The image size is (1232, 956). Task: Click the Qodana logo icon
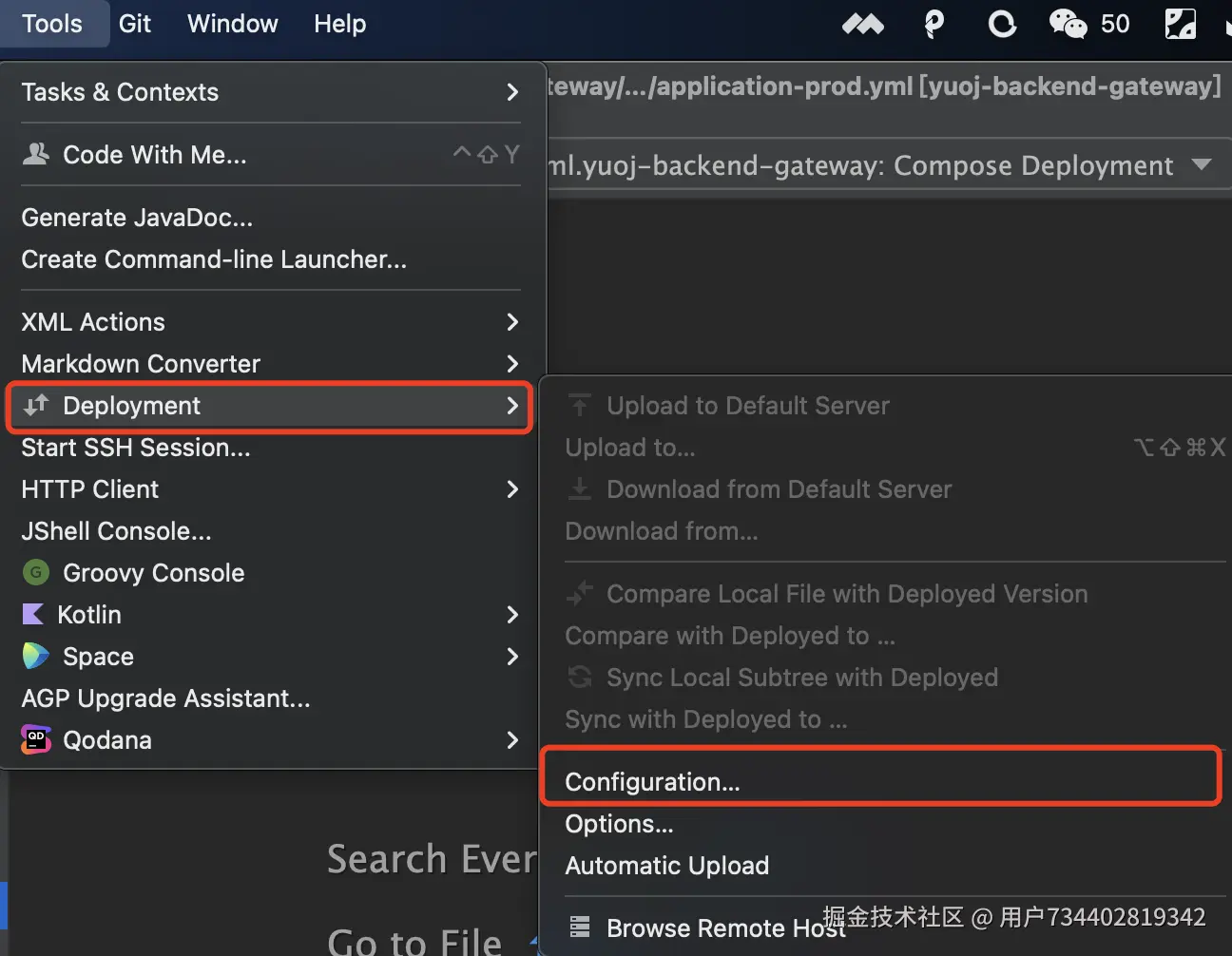36,739
